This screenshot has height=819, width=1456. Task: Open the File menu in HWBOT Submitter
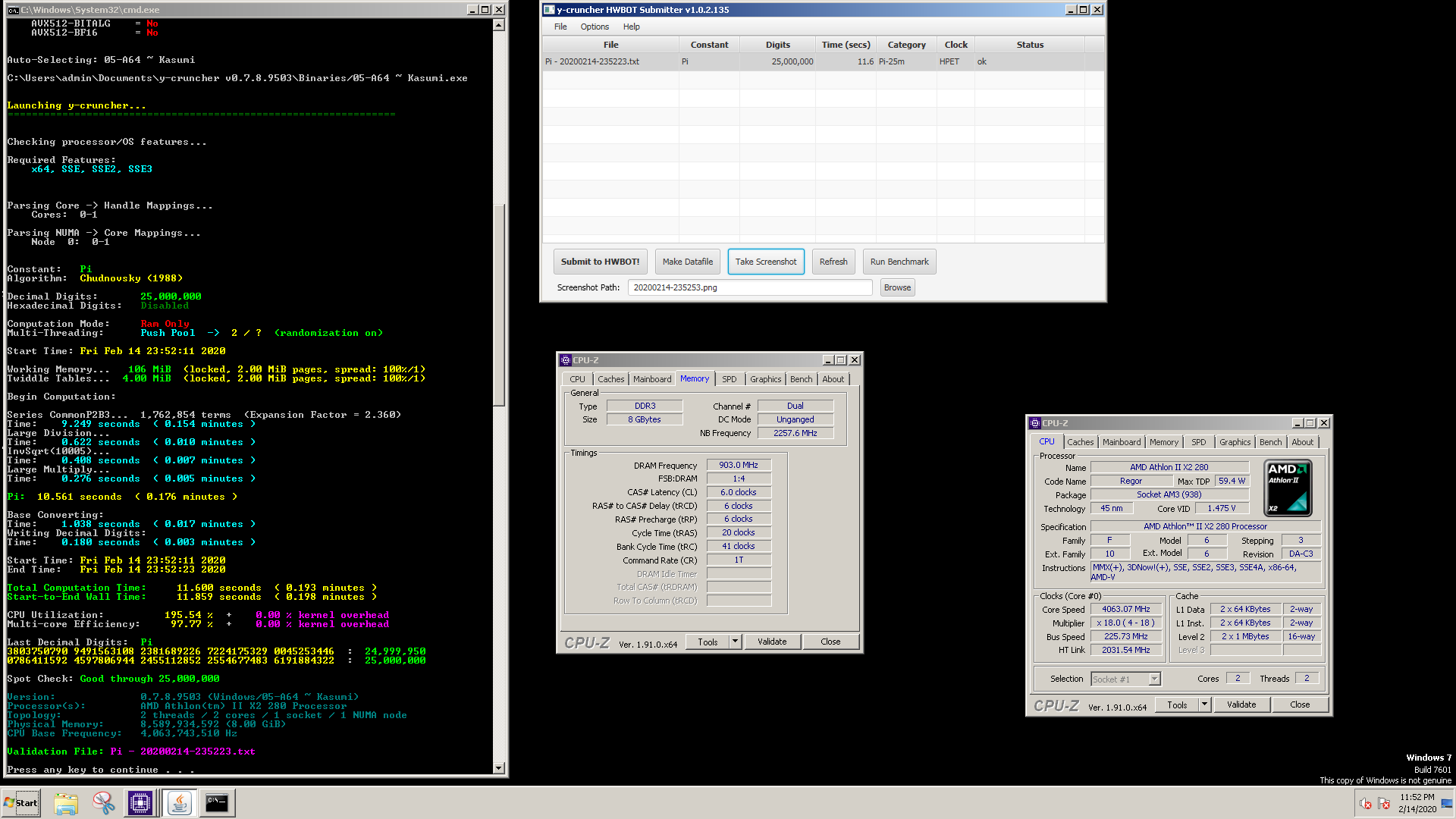point(560,27)
